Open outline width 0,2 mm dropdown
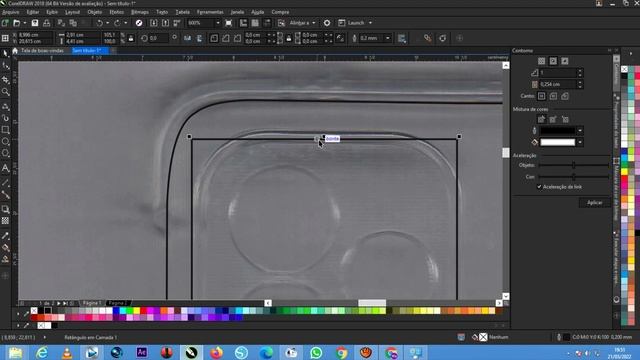The image size is (640, 360). [x=388, y=38]
